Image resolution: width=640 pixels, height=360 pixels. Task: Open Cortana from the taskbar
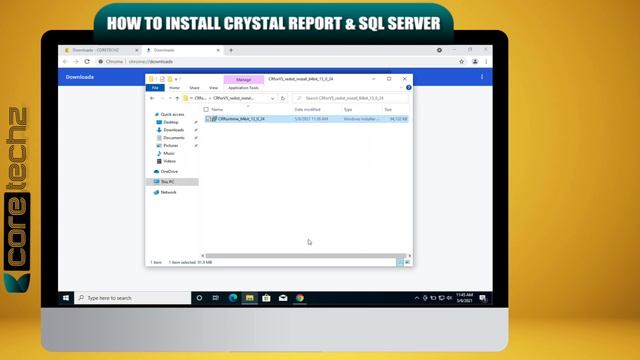pos(199,298)
